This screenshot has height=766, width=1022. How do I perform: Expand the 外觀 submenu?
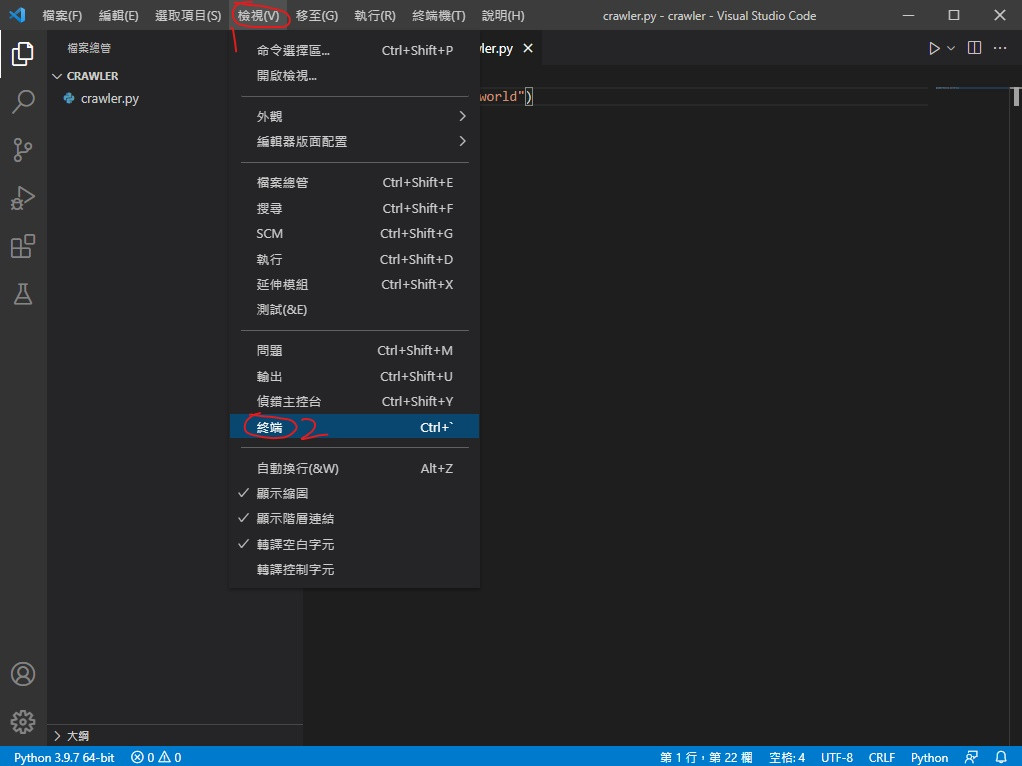[355, 116]
